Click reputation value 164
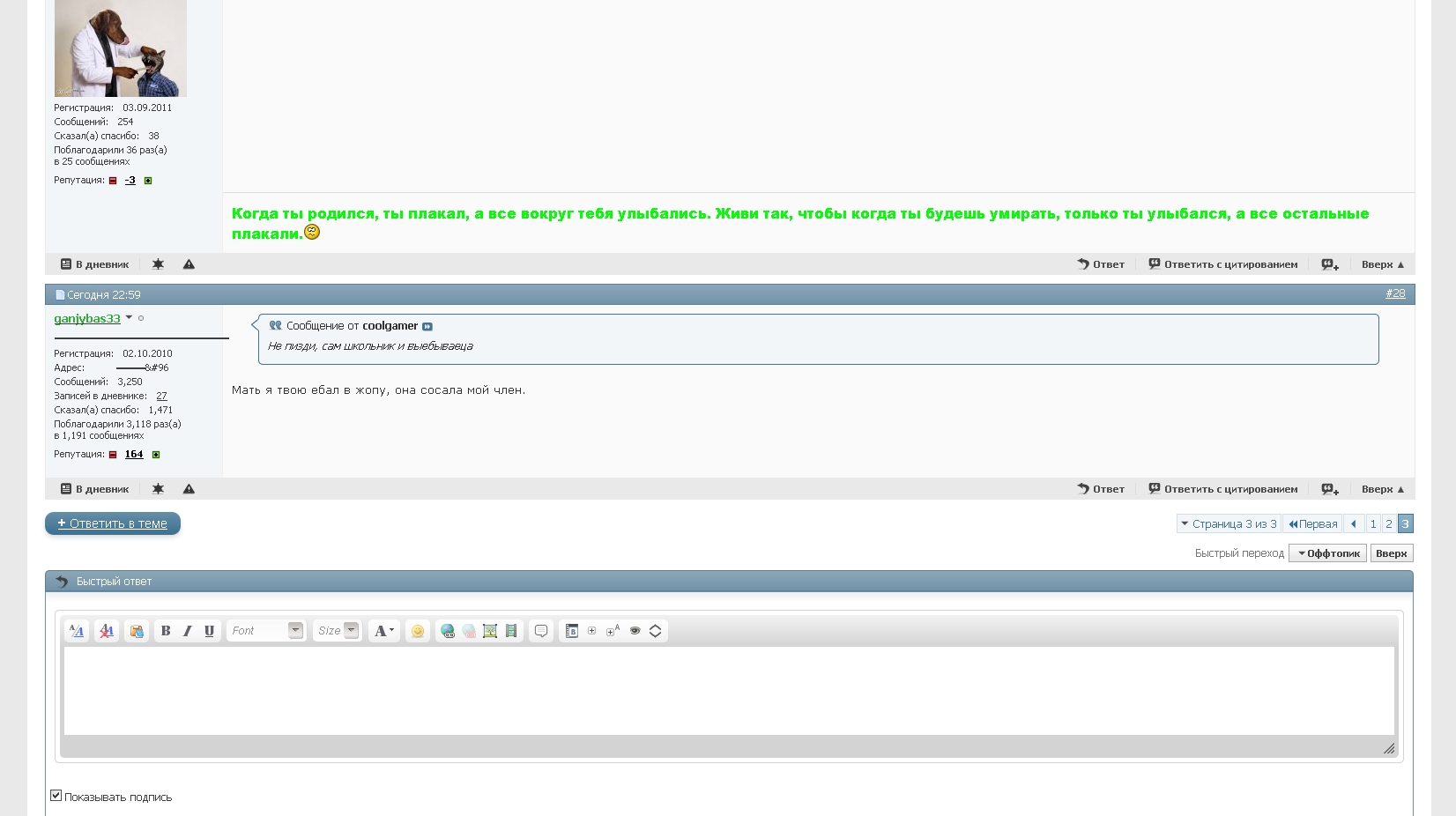Image resolution: width=1456 pixels, height=816 pixels. 134,455
